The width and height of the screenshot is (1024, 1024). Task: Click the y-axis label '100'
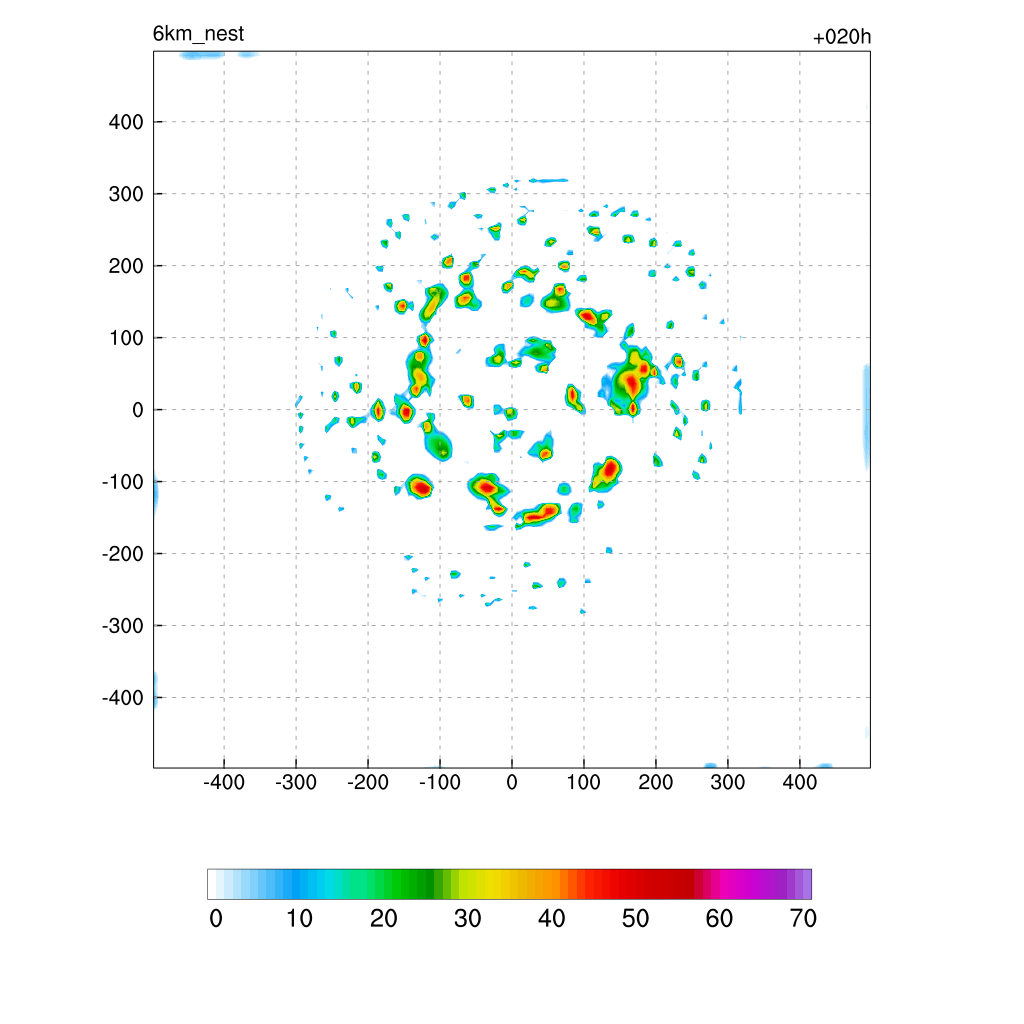tap(126, 338)
